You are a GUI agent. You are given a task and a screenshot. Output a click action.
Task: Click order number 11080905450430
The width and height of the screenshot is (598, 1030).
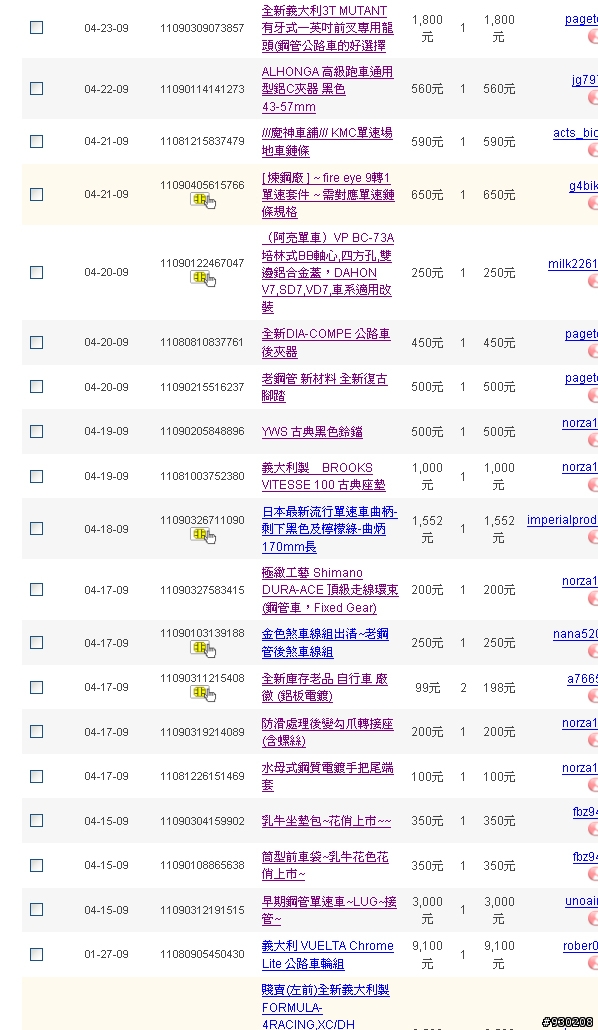(202, 954)
